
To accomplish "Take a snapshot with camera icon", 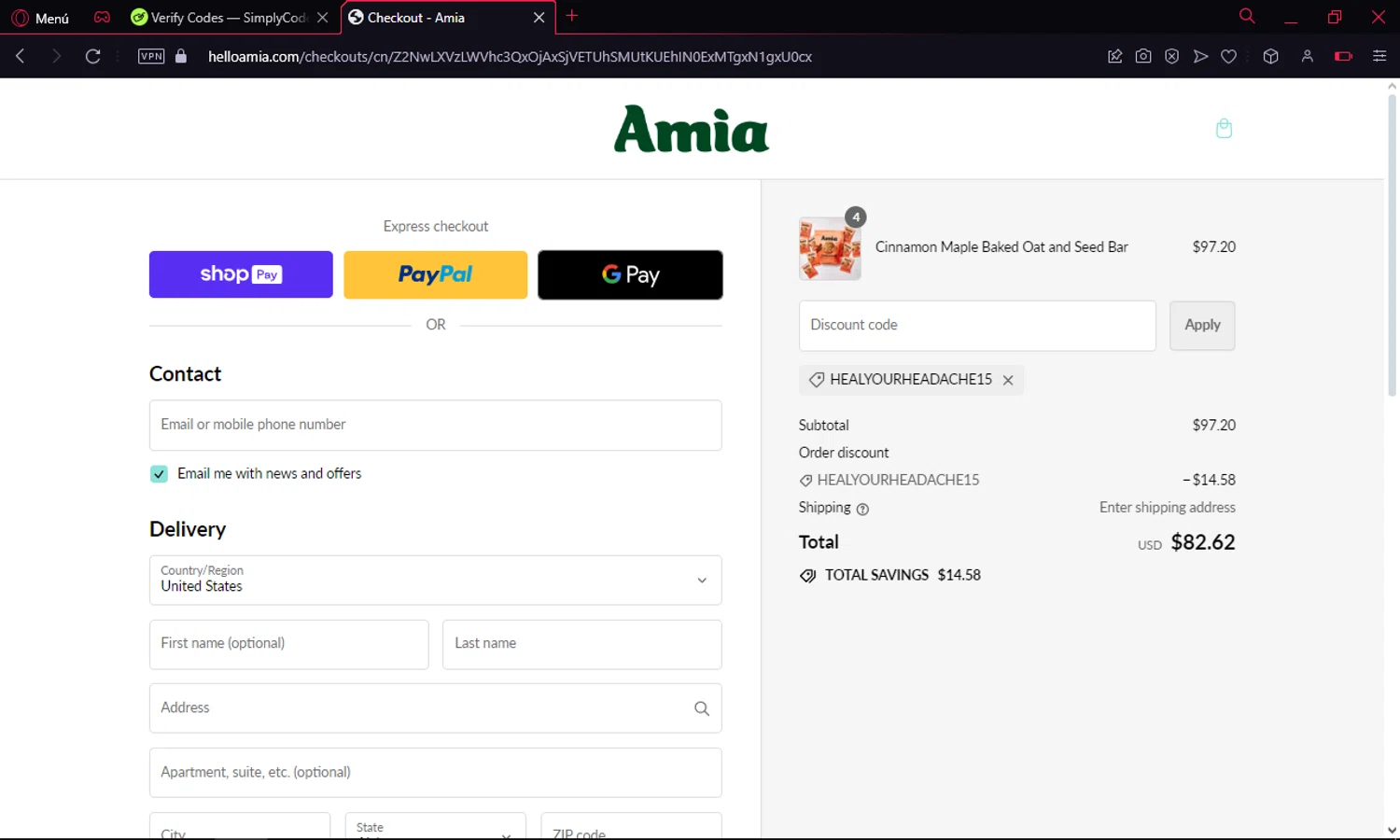I will pyautogui.click(x=1143, y=56).
